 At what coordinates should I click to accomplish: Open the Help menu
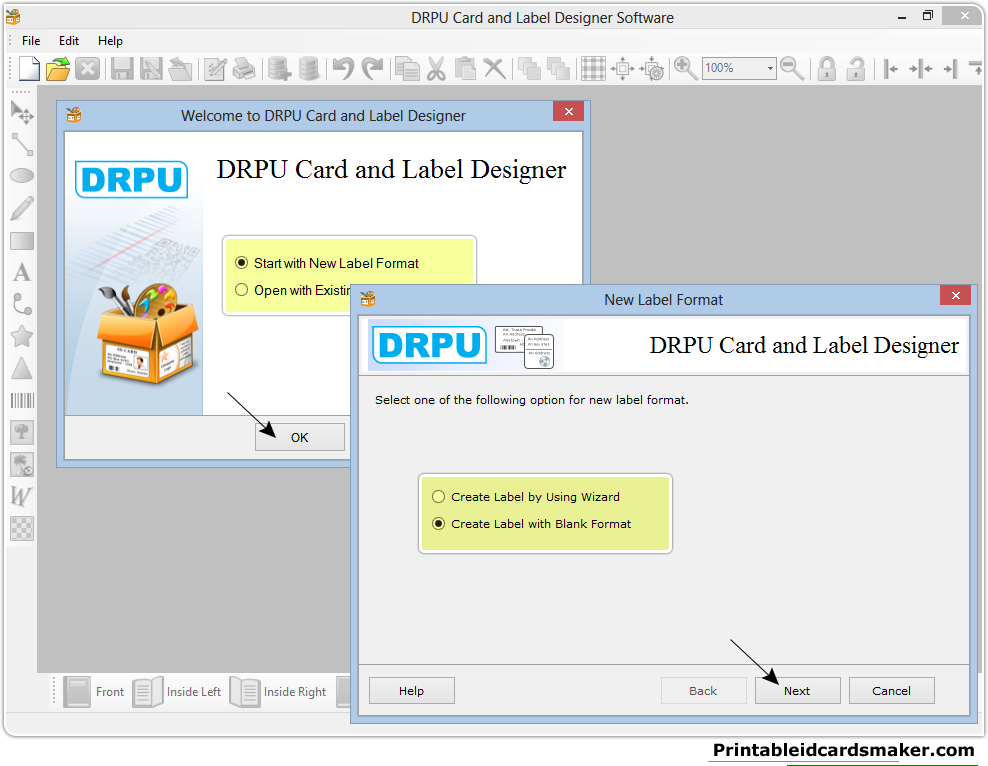(x=110, y=41)
